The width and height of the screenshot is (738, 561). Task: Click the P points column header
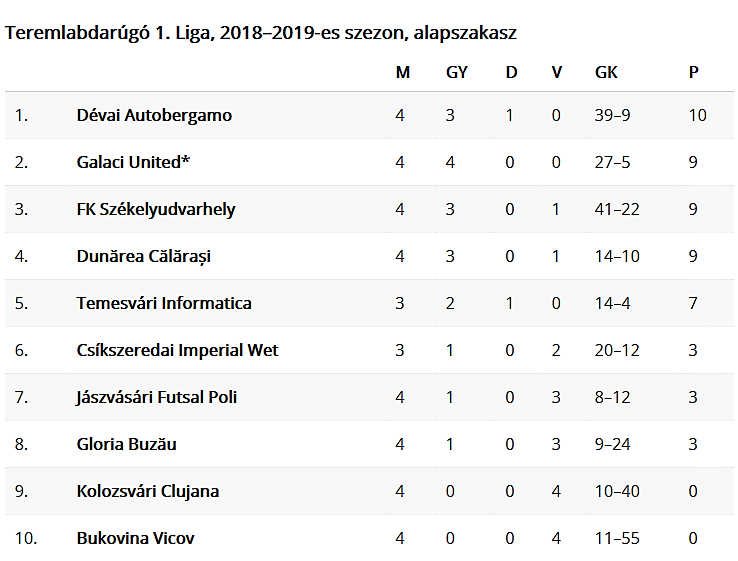[x=693, y=72]
